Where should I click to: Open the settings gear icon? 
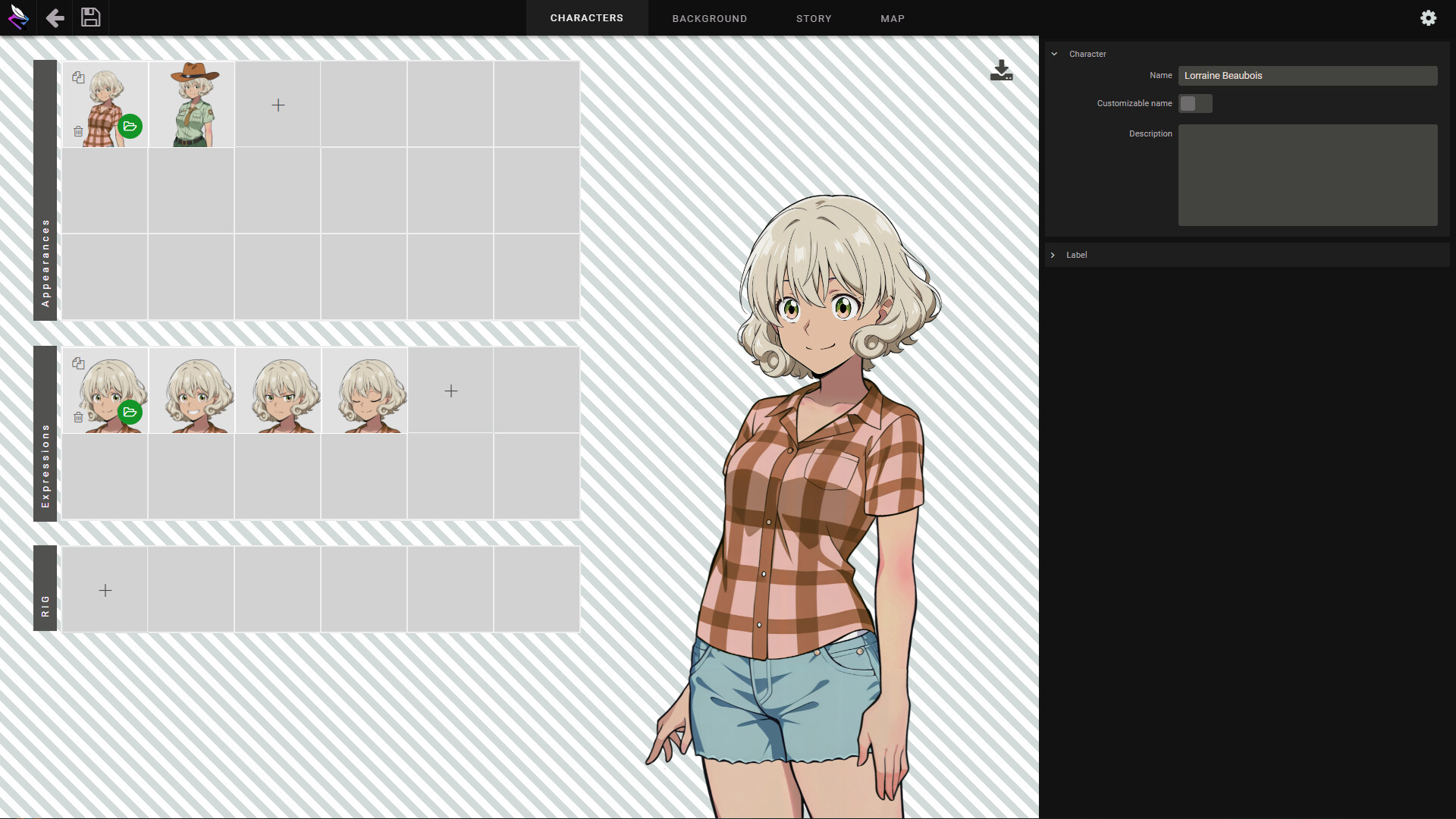pos(1429,17)
